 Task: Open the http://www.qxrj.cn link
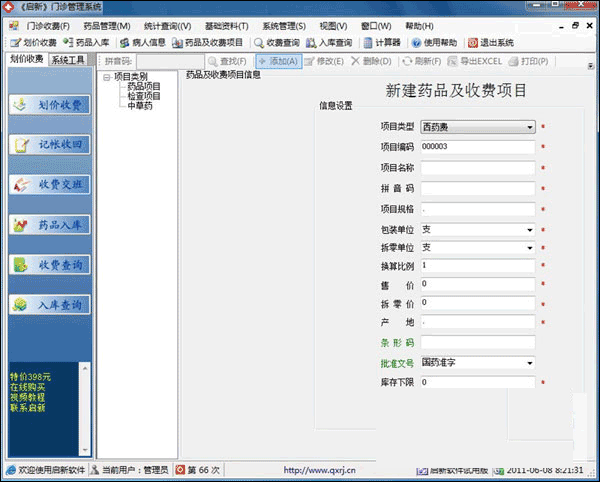(x=320, y=470)
